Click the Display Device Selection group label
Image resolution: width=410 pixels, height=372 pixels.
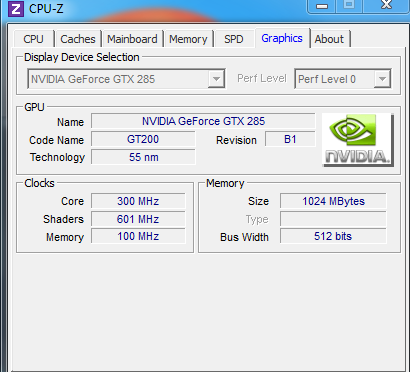pyautogui.click(x=82, y=57)
